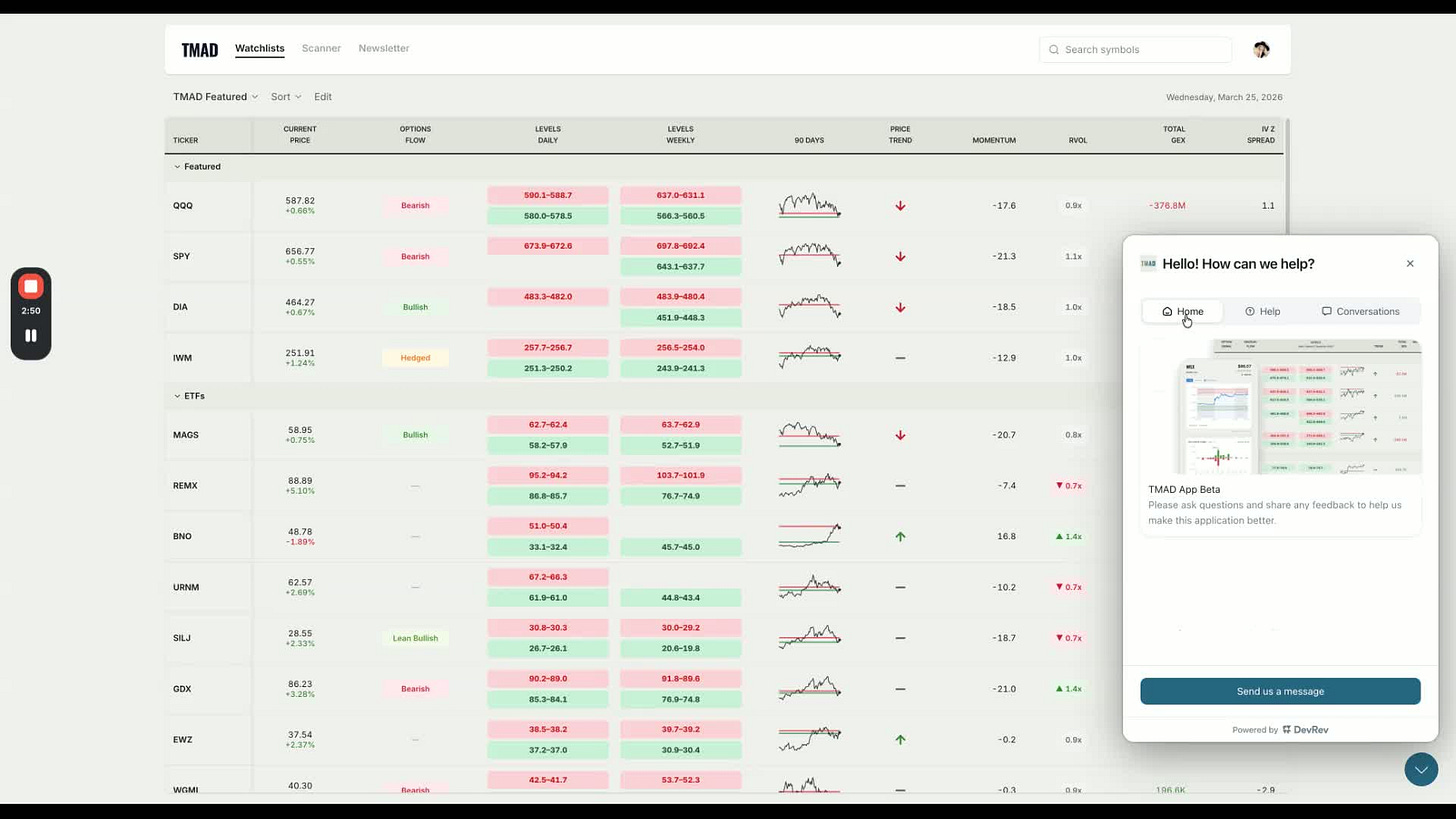Click the Current Price column header
Screen dimensions: 1456x819
click(300, 135)
